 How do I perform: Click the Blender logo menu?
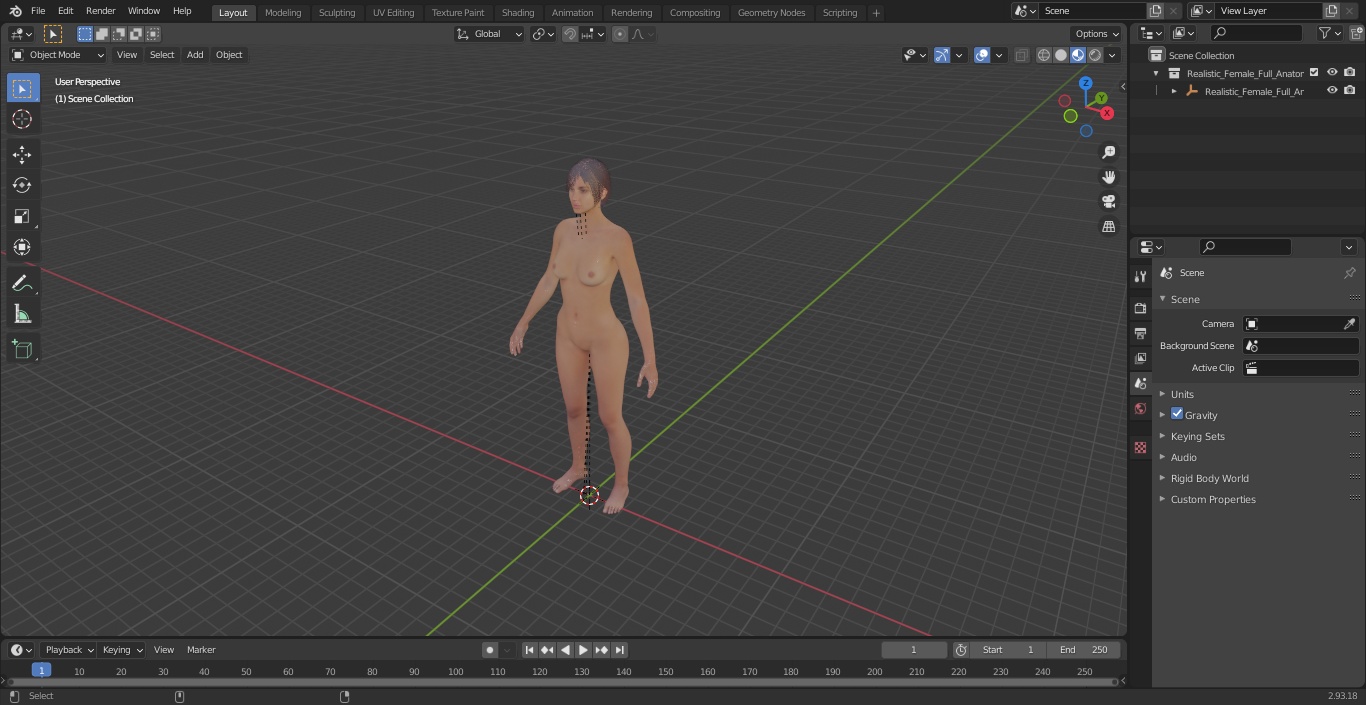[15, 11]
